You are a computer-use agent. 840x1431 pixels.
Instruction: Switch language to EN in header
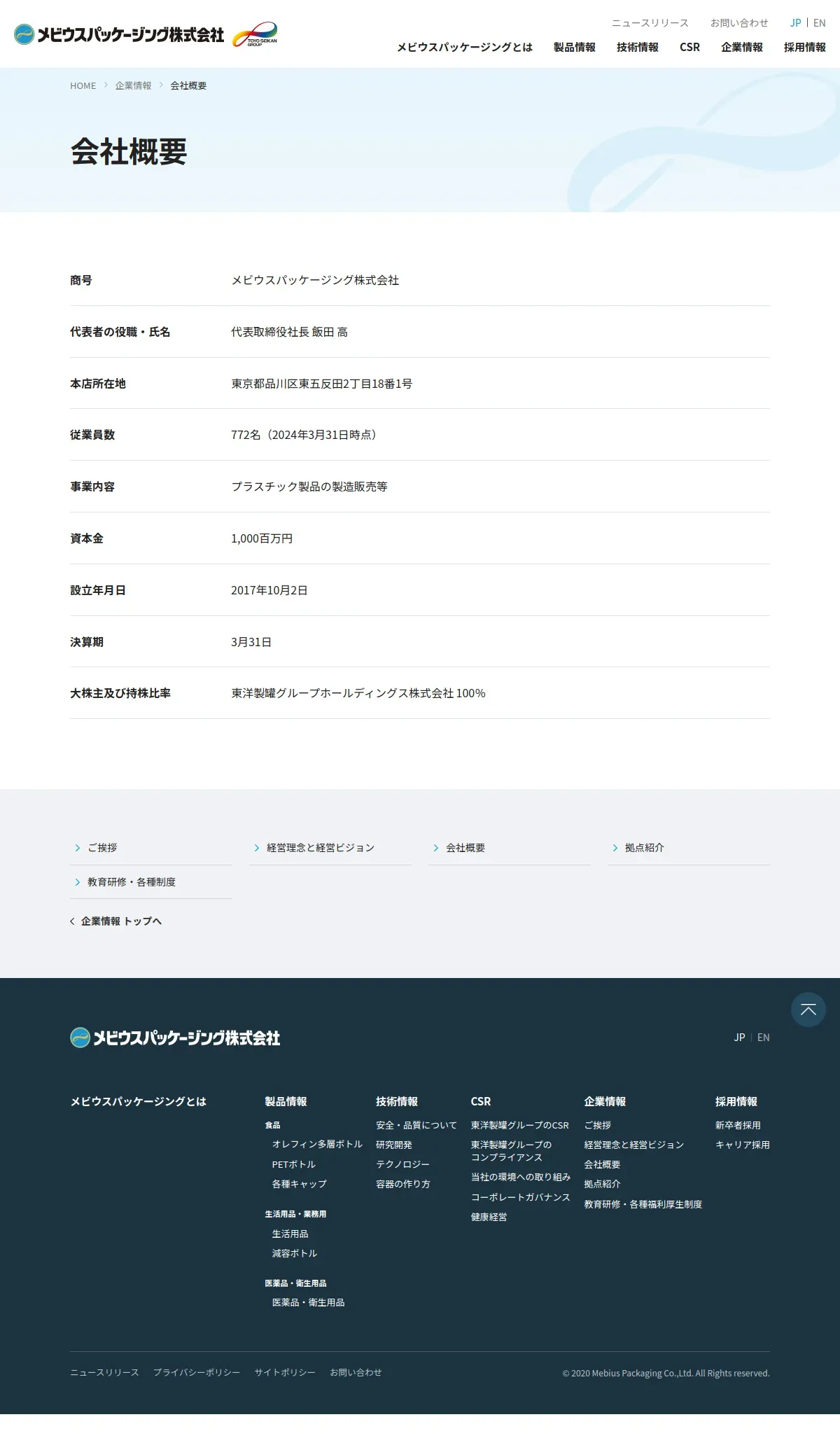click(820, 23)
